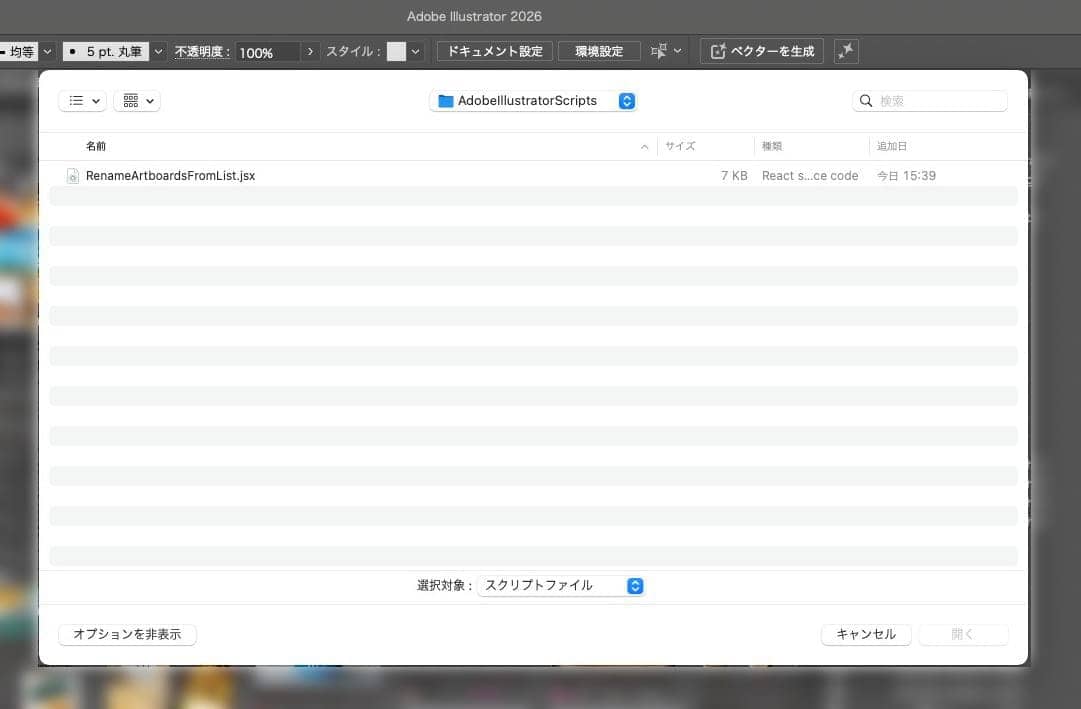Image resolution: width=1081 pixels, height=709 pixels.
Task: Click the スタイル graphic style swatch
Action: tap(396, 52)
